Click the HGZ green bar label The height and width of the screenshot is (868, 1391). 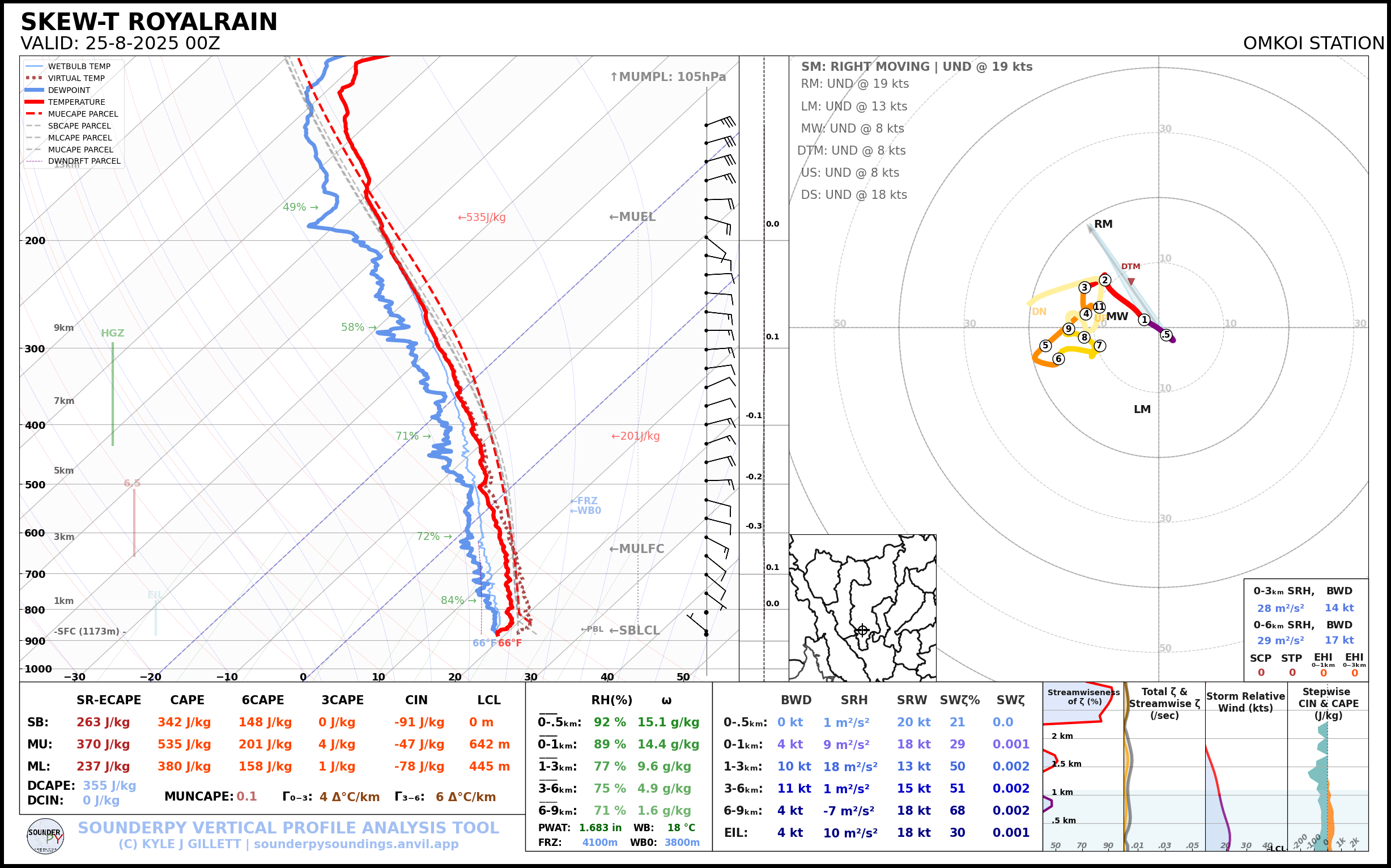pos(113,333)
